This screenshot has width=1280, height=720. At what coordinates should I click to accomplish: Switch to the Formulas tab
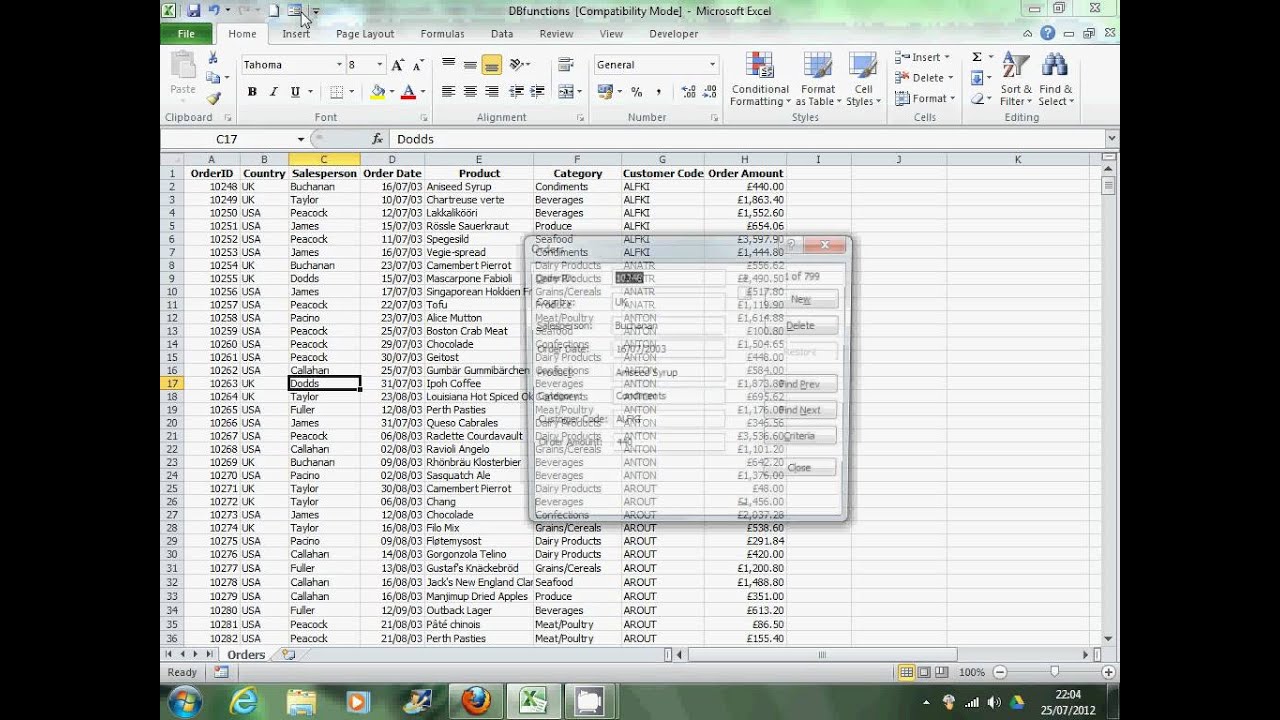point(442,33)
